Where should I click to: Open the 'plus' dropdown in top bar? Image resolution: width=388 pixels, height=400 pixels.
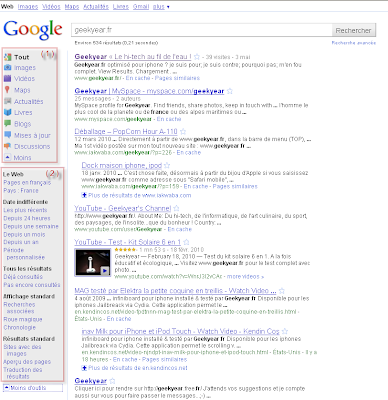click(161, 7)
